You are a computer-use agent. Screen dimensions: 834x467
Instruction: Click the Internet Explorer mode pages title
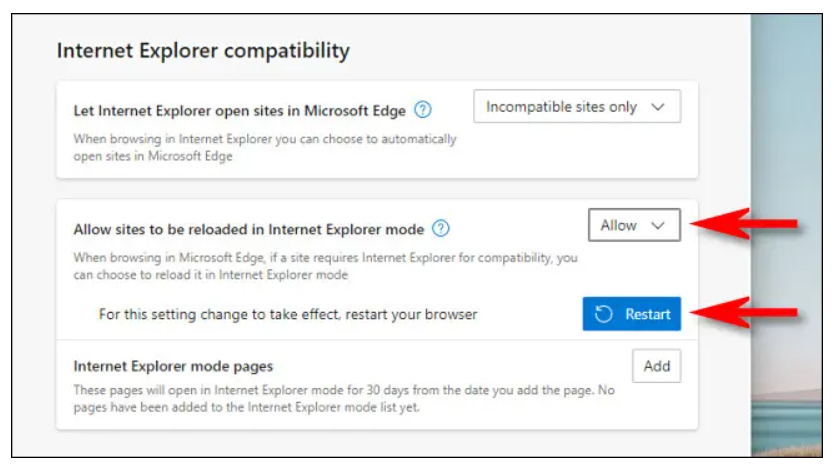pos(173,366)
